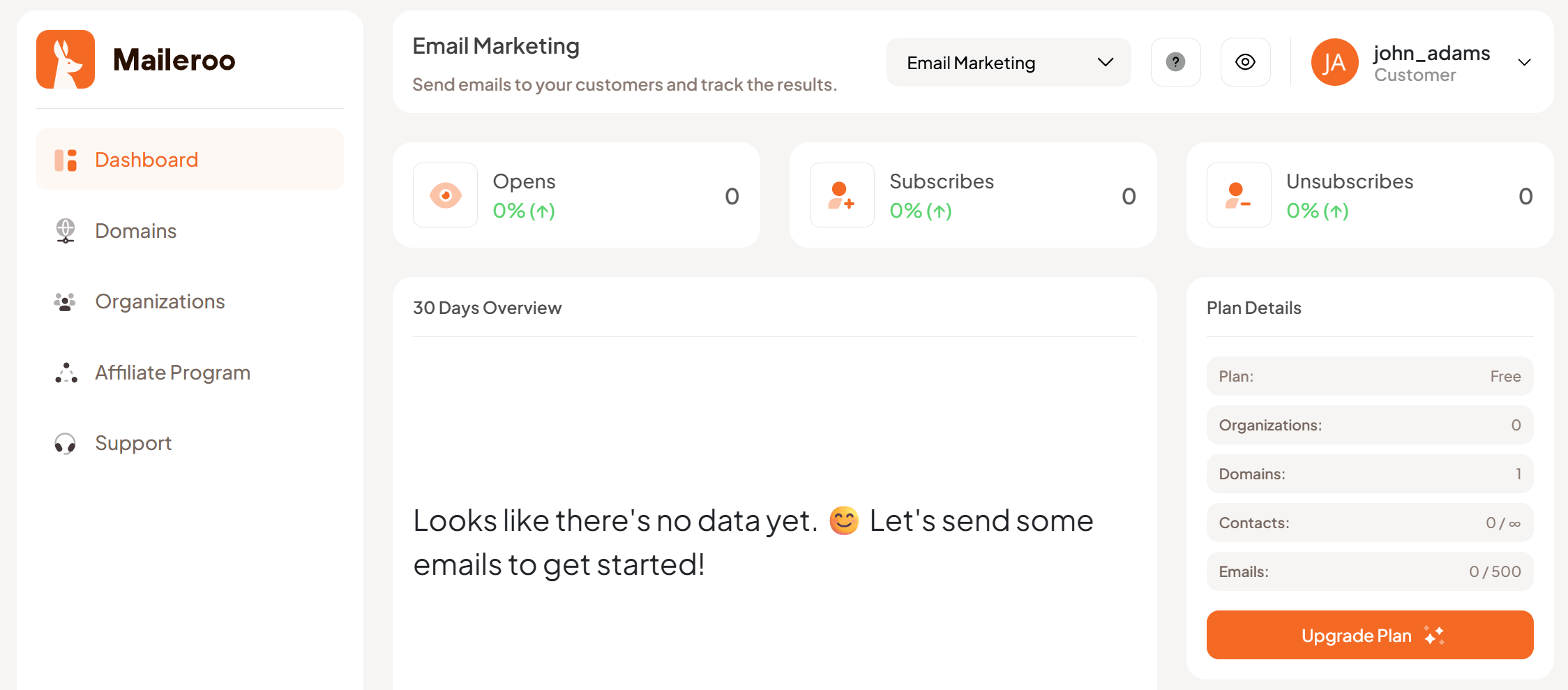The height and width of the screenshot is (690, 1568).
Task: Click the Maileroo kangaroo logo
Action: [65, 60]
